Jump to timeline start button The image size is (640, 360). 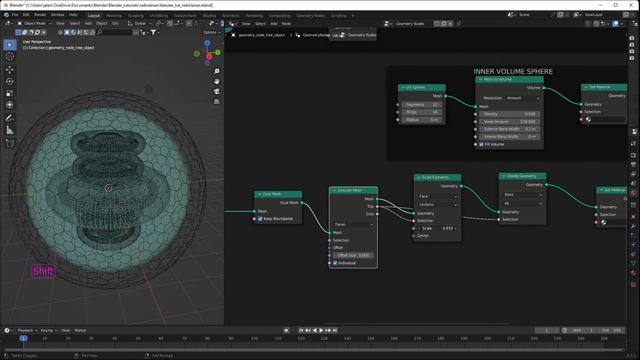pyautogui.click(x=301, y=330)
